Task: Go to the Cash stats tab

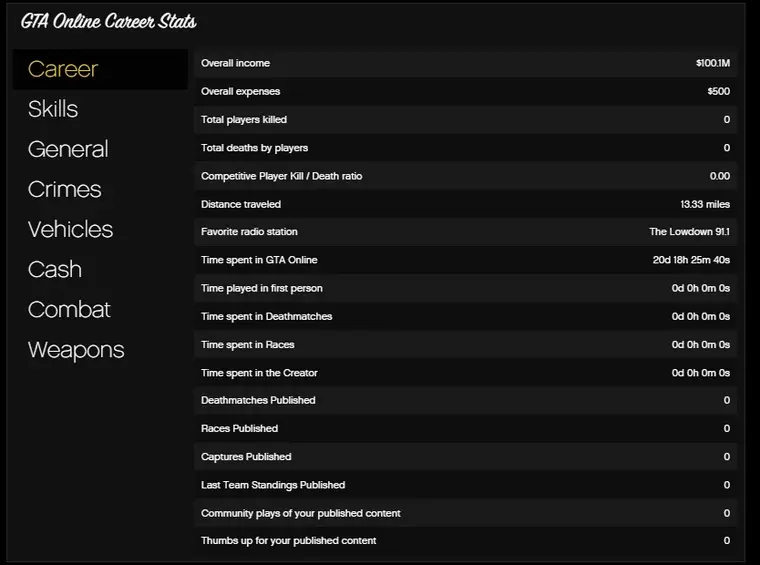Action: pyautogui.click(x=55, y=269)
